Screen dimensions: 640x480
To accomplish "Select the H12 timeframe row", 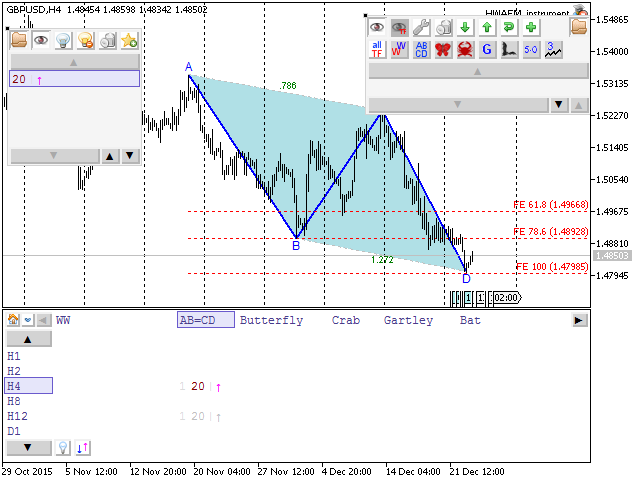I will coord(17,416).
